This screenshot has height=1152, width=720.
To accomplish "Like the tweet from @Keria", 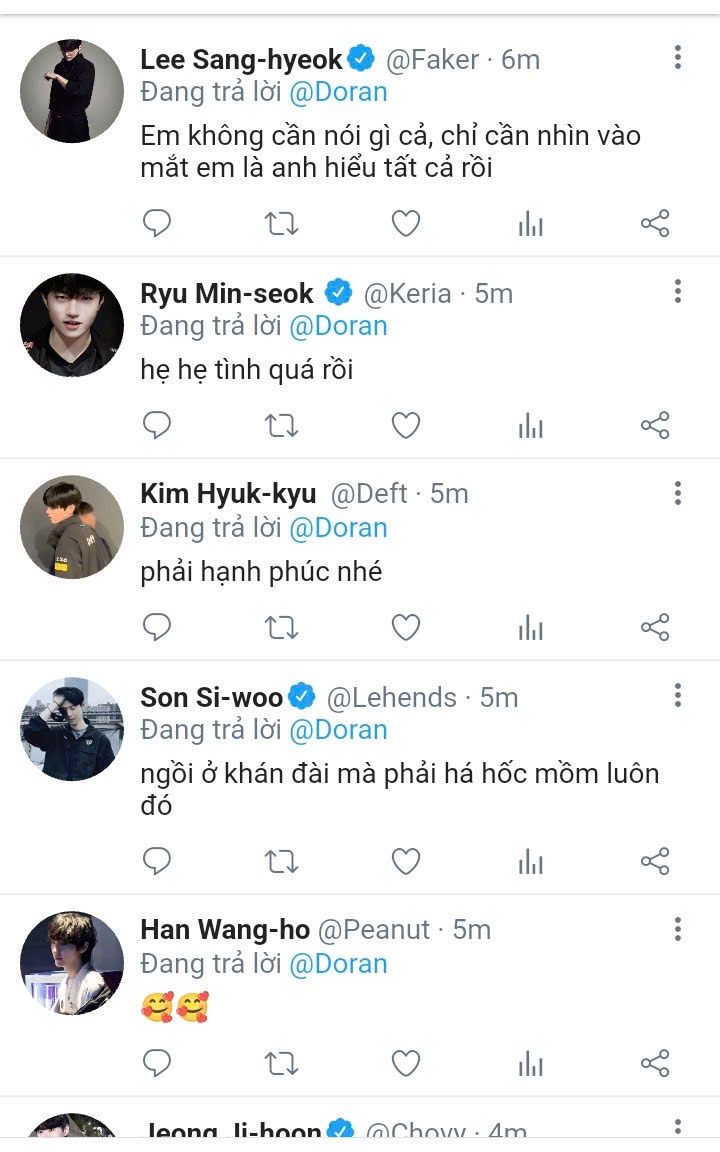I will point(405,426).
